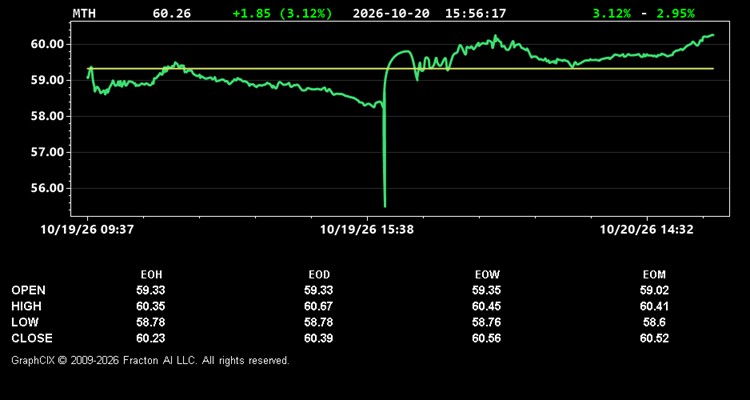Click the 10/19/26 09:37 x-axis label

tap(87, 230)
